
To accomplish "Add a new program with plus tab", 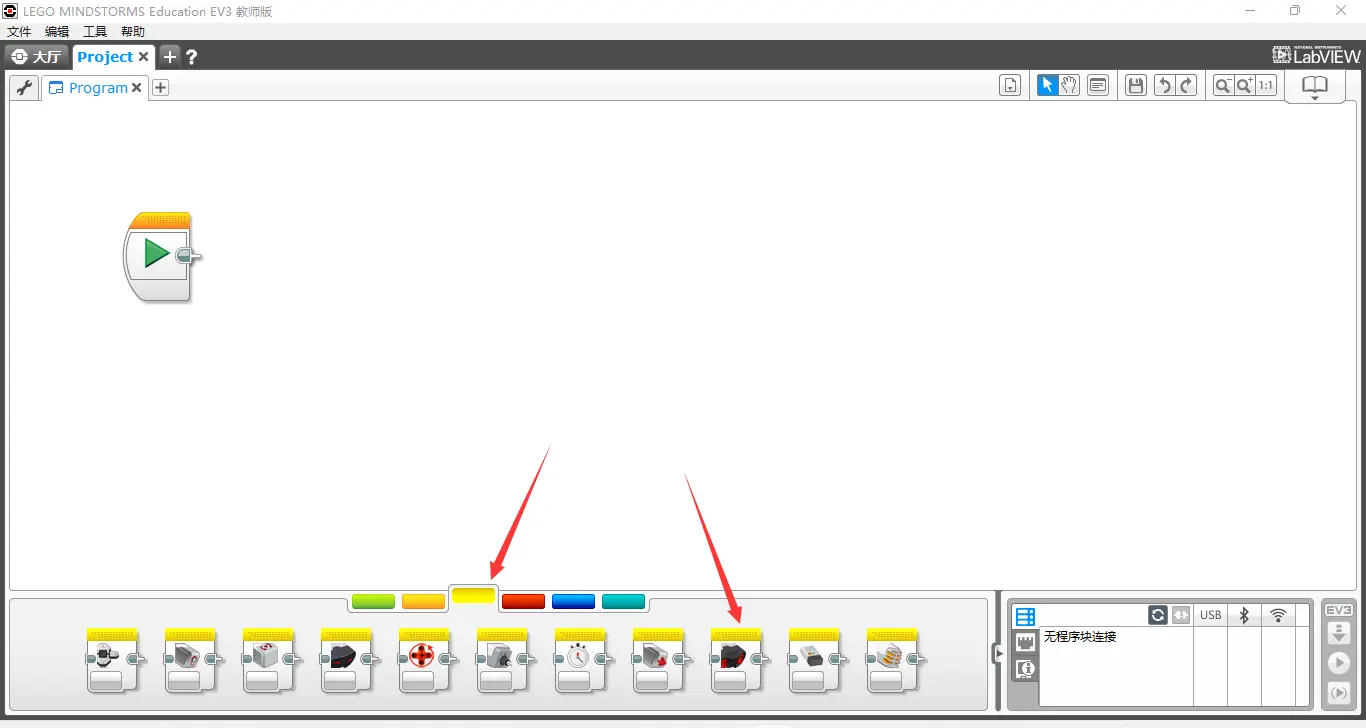I will 160,87.
